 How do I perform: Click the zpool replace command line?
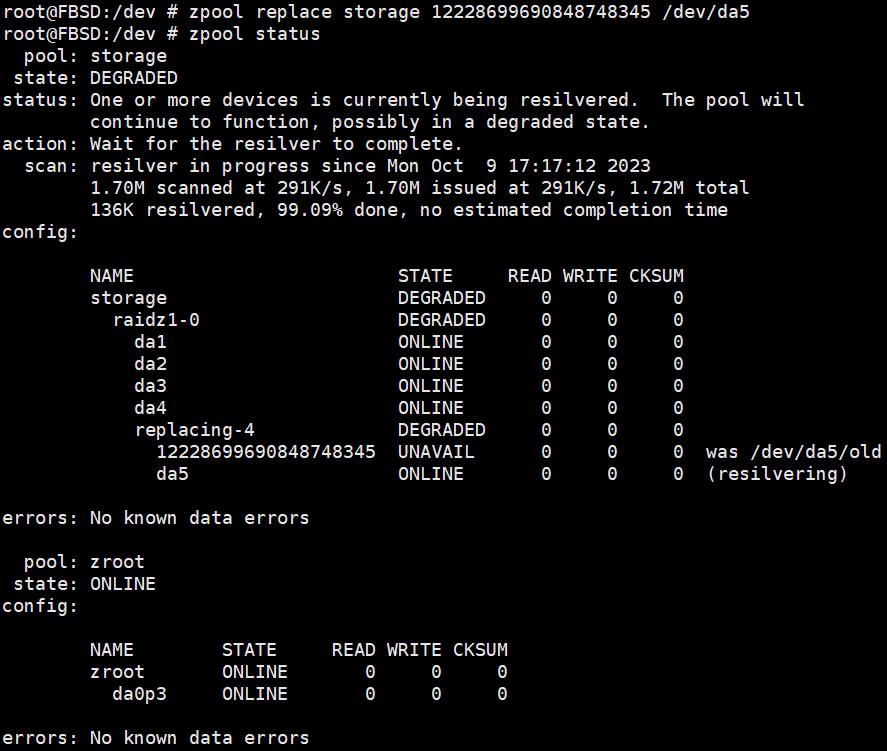coord(376,12)
